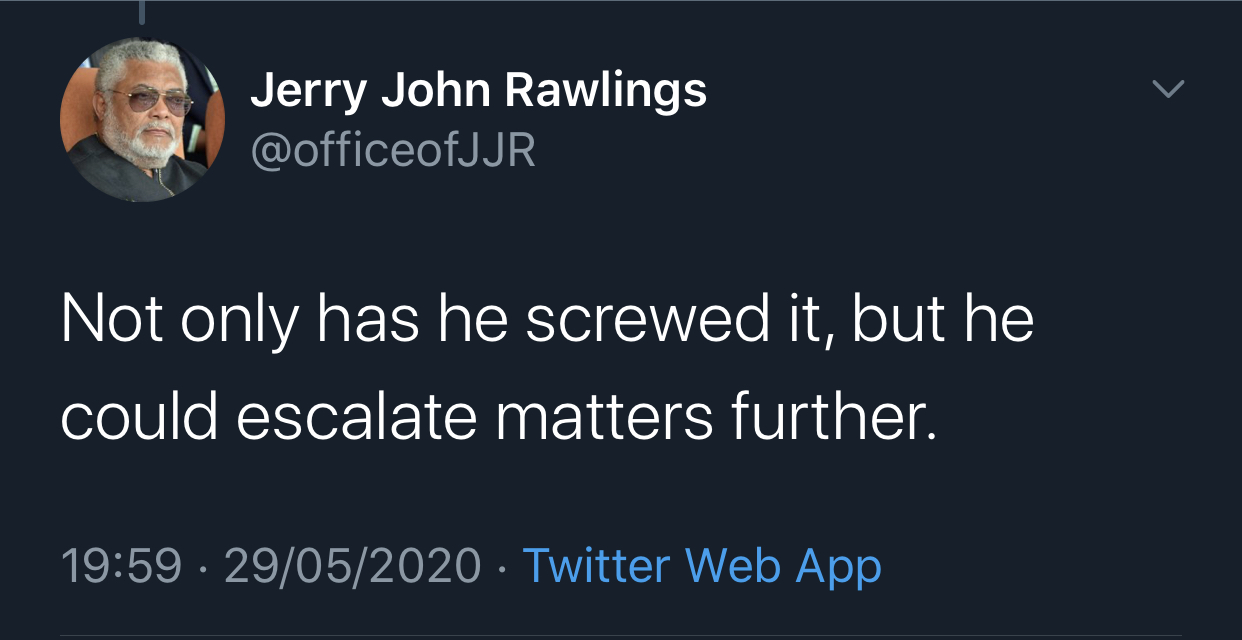The image size is (1242, 640).
Task: Open the Jerry John Rawlings display name
Action: pos(478,91)
